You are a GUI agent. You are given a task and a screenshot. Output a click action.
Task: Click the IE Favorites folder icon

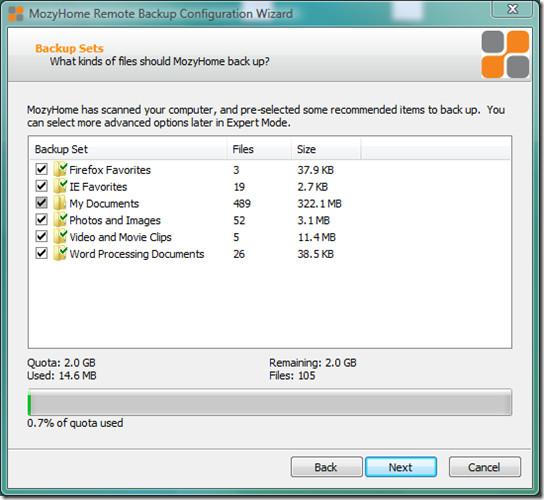pyautogui.click(x=60, y=186)
